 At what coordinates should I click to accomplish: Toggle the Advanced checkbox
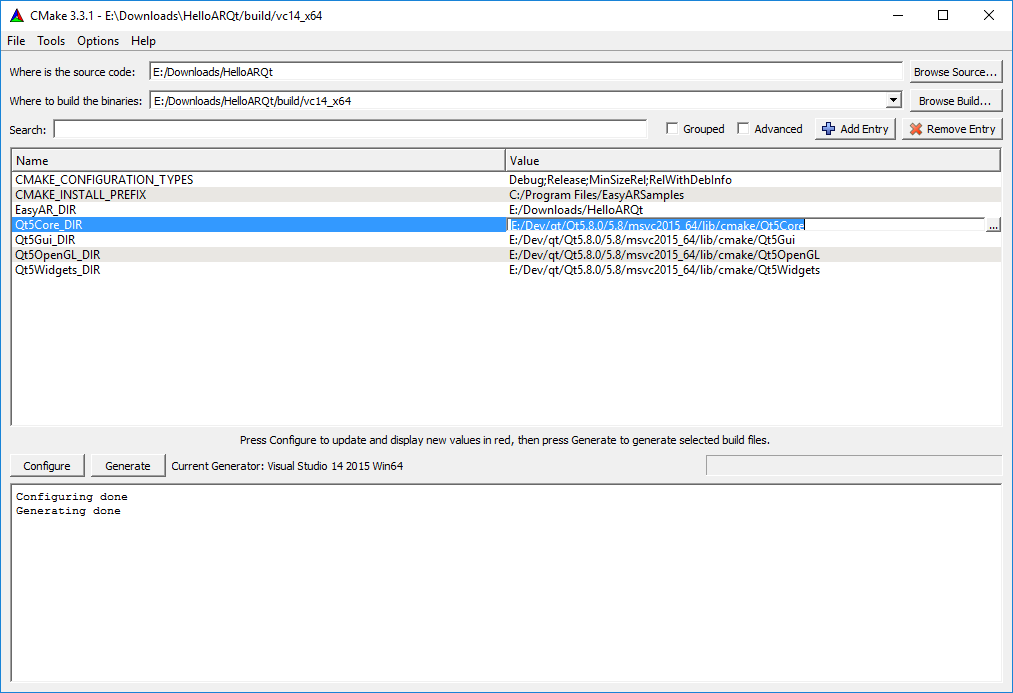point(743,129)
